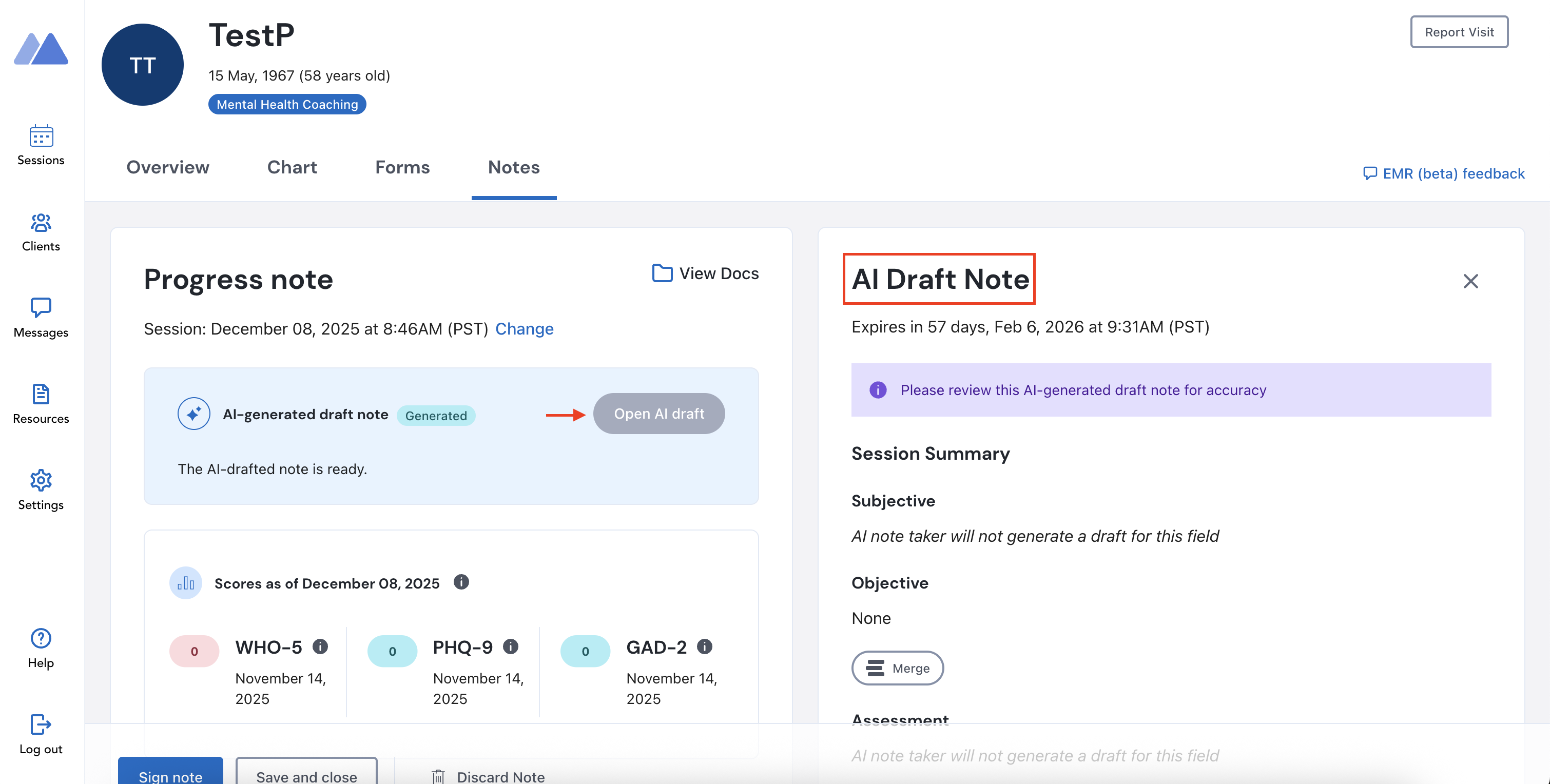The height and width of the screenshot is (784, 1550).
Task: Switch to the Chart tab
Action: pos(292,167)
